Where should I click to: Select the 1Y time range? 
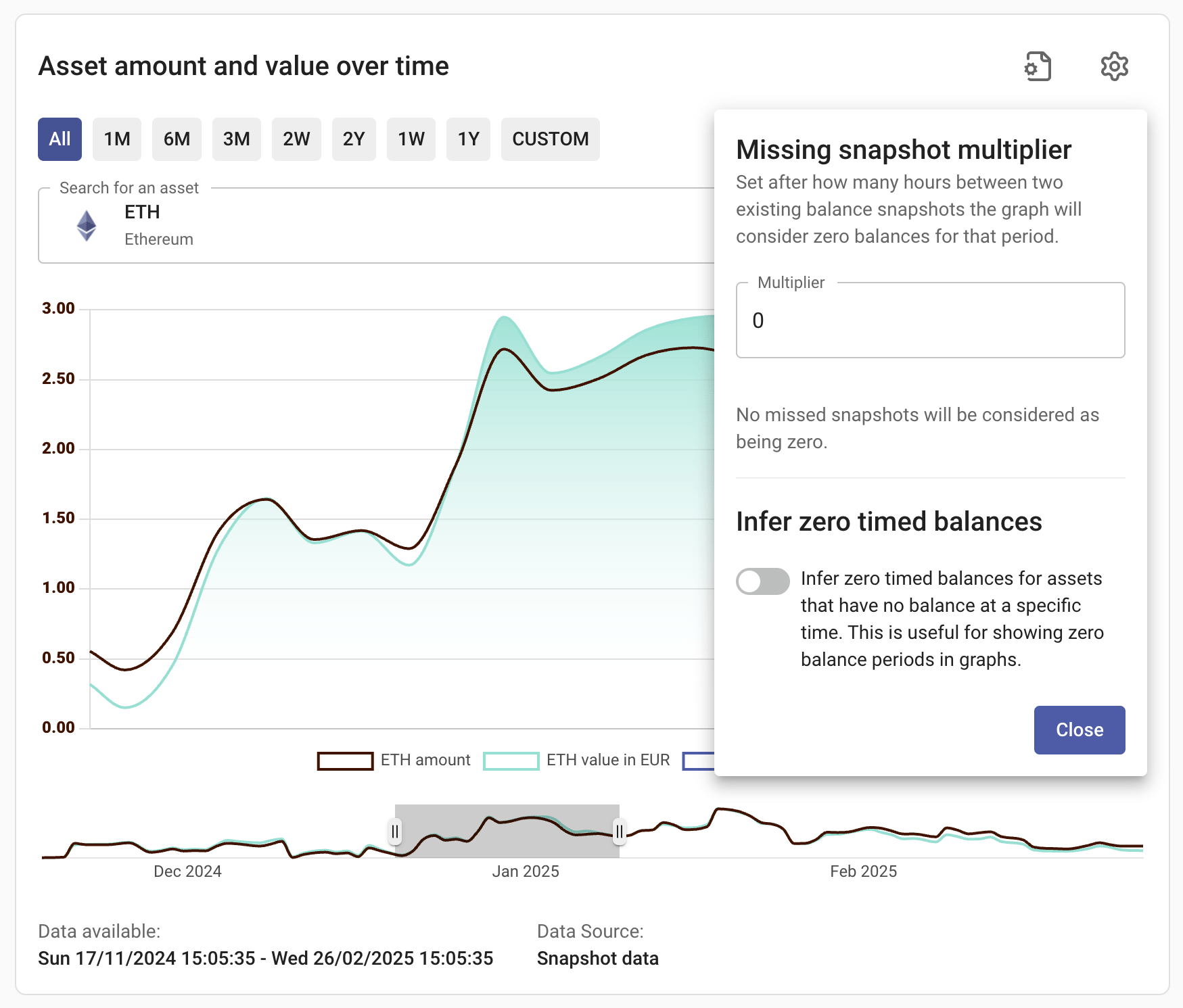coord(468,139)
